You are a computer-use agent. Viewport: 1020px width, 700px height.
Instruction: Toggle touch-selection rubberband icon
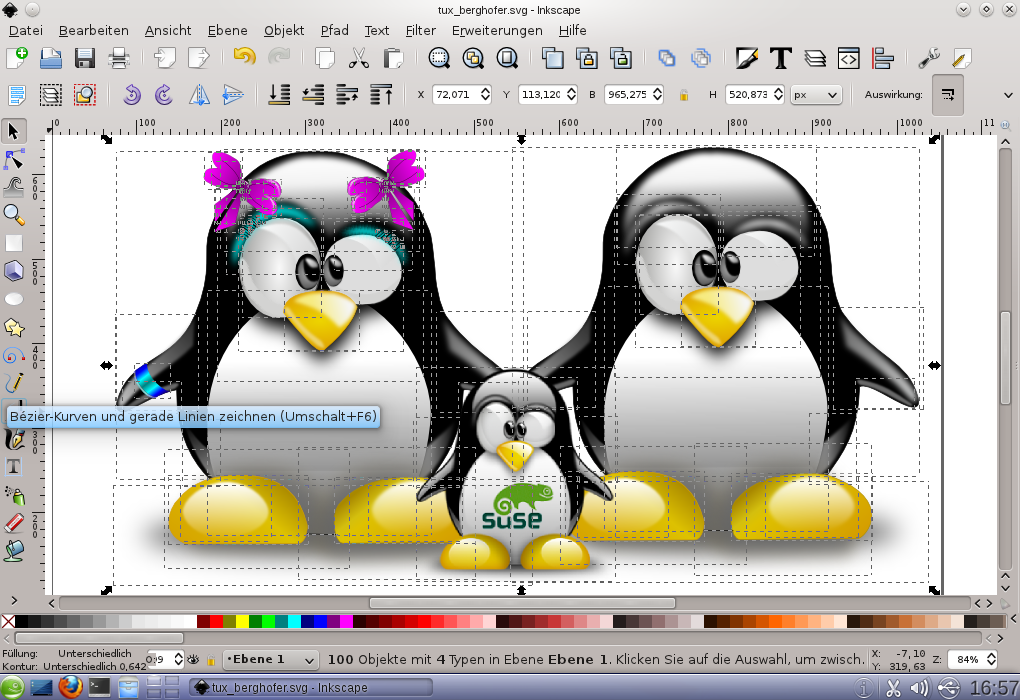pos(85,95)
